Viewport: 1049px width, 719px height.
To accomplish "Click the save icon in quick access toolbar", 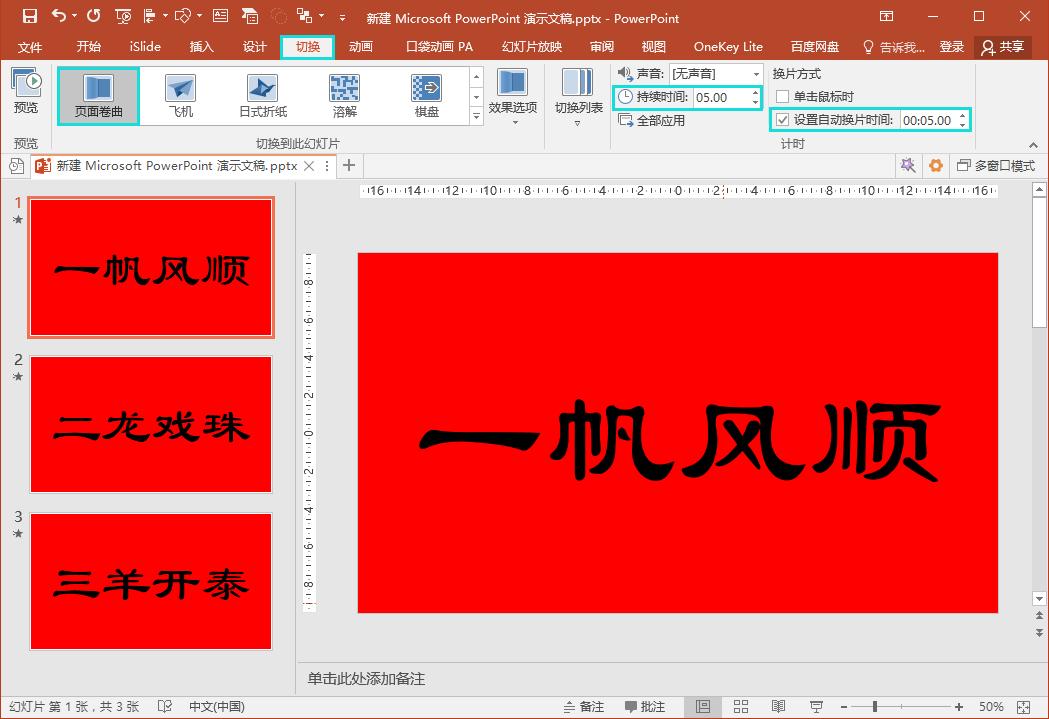I will (x=29, y=17).
